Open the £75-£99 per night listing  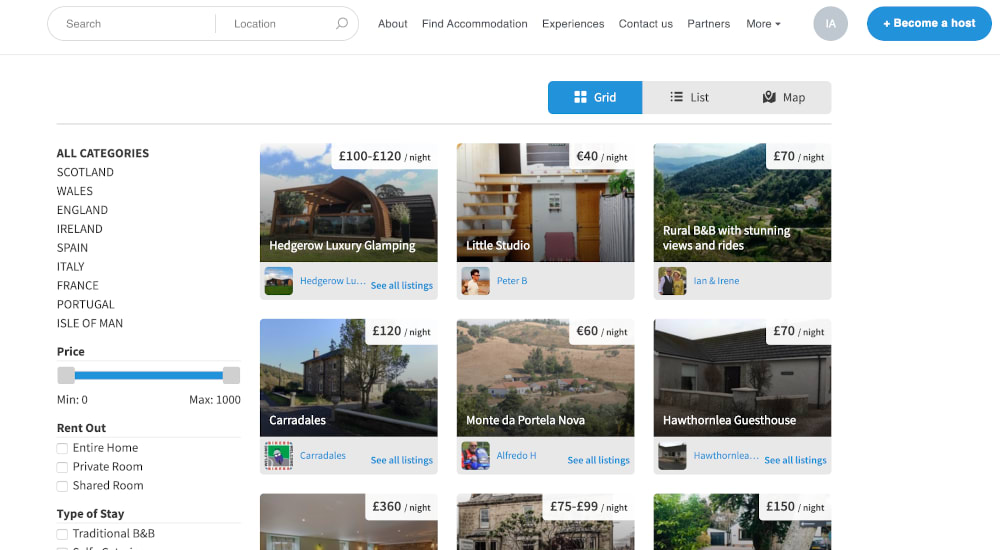[x=545, y=522]
